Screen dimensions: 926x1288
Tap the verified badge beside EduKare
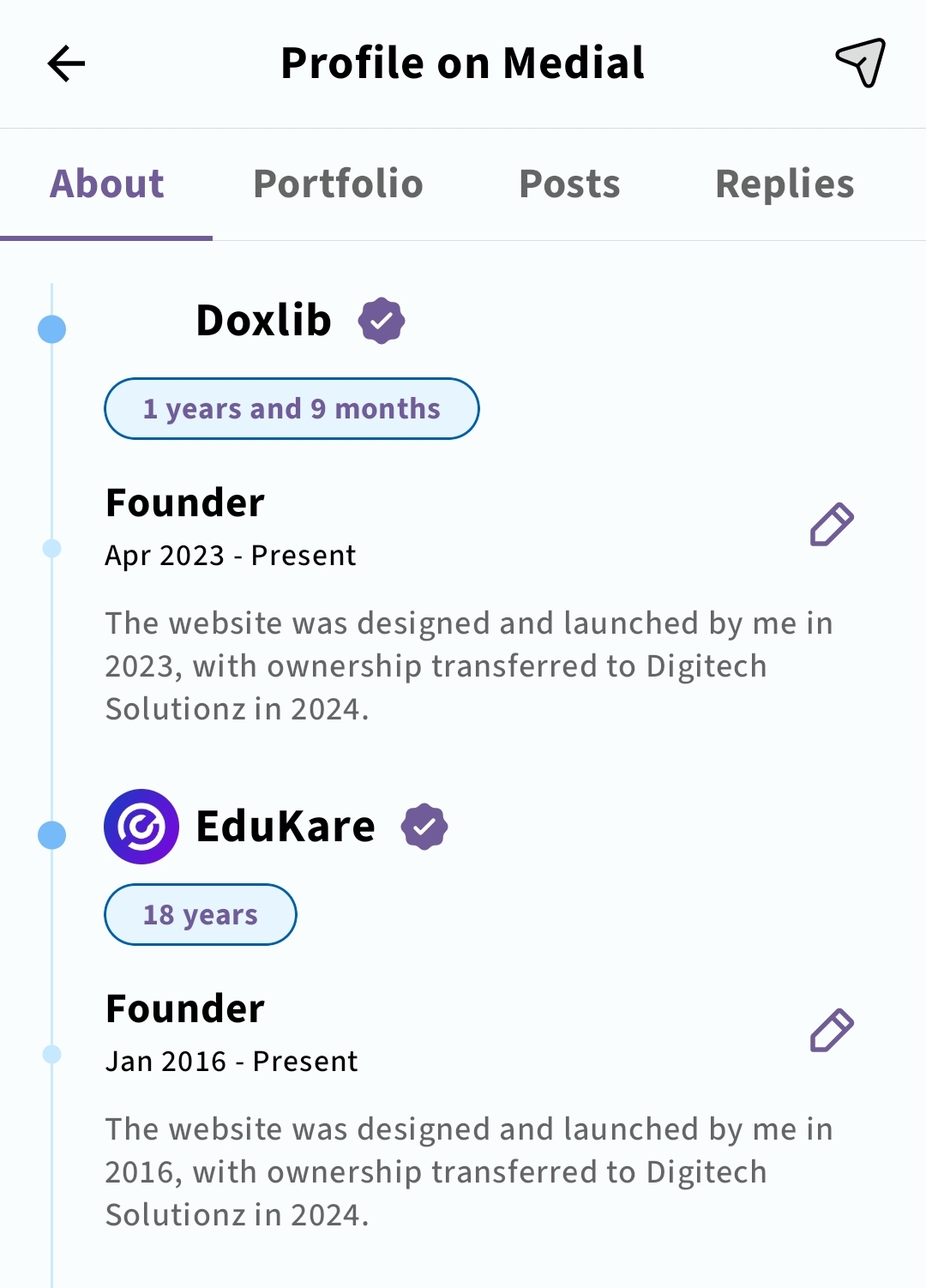[x=424, y=827]
